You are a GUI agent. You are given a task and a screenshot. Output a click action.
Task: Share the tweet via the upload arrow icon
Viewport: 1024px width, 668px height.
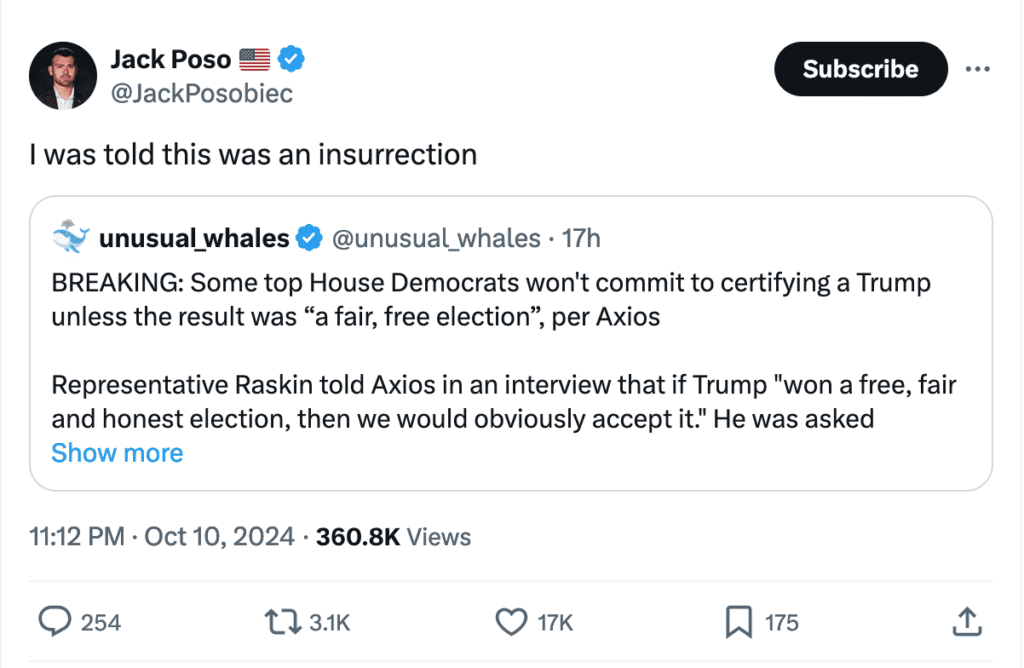click(966, 622)
